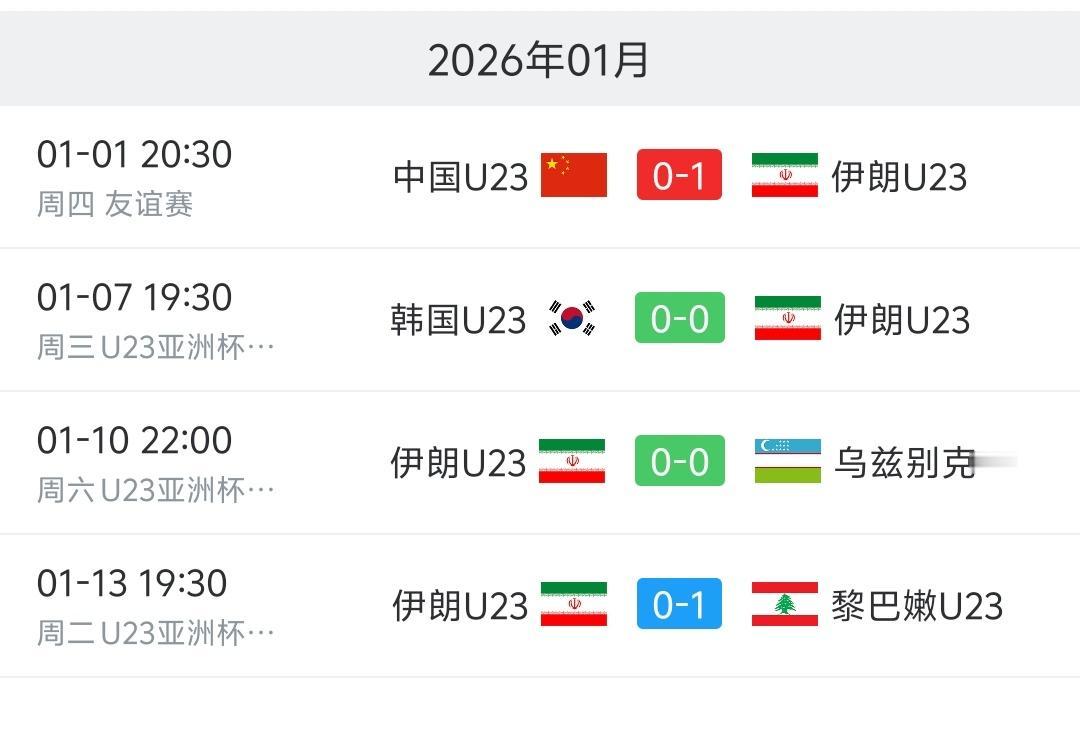
Task: Open the red 0-1 score badge
Action: coord(679,175)
